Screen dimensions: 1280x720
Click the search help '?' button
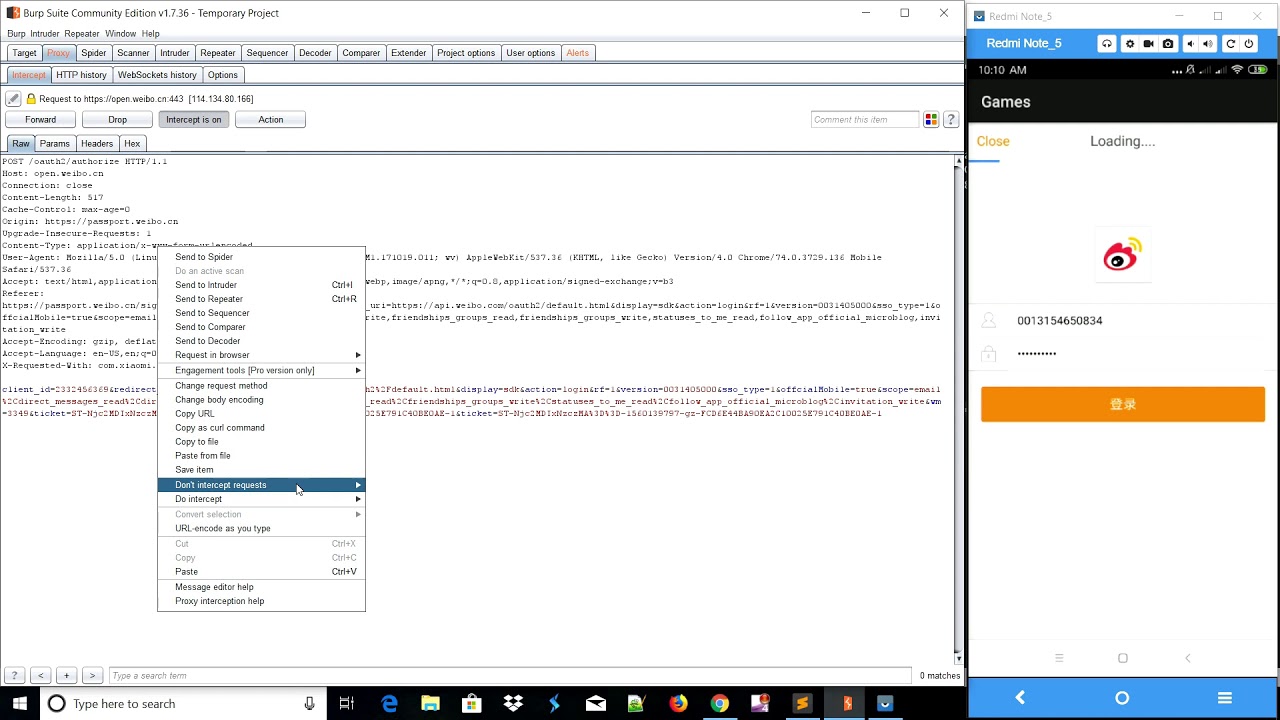pos(15,675)
